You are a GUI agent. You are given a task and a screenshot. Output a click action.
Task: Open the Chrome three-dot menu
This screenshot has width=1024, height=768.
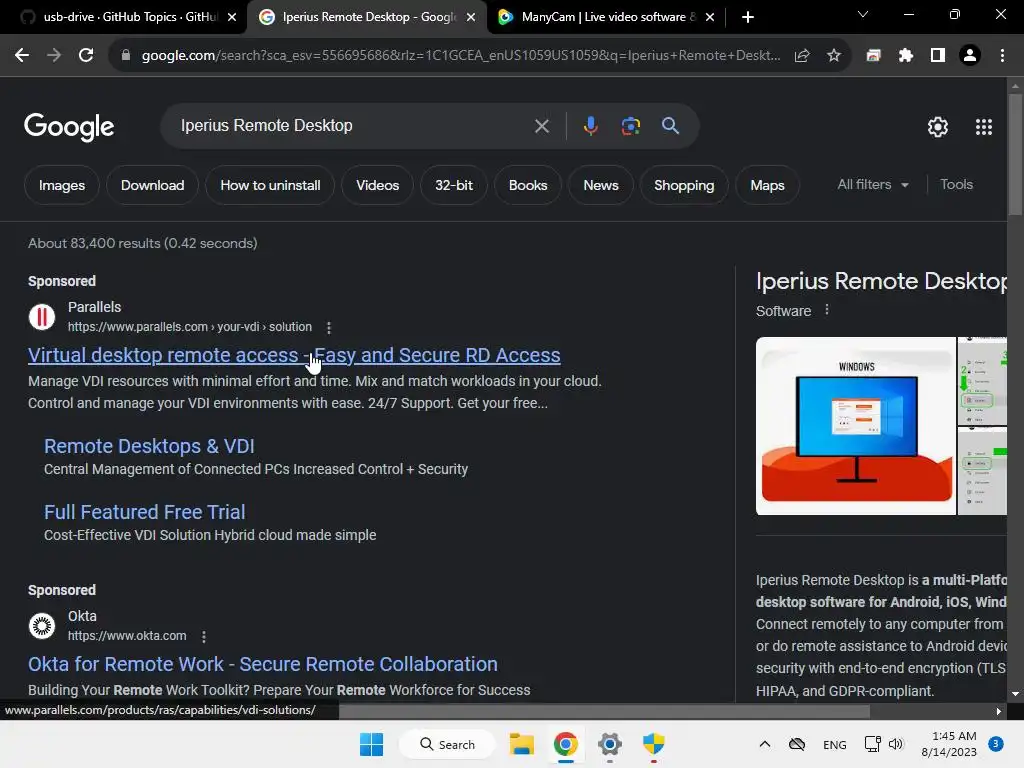(1002, 56)
